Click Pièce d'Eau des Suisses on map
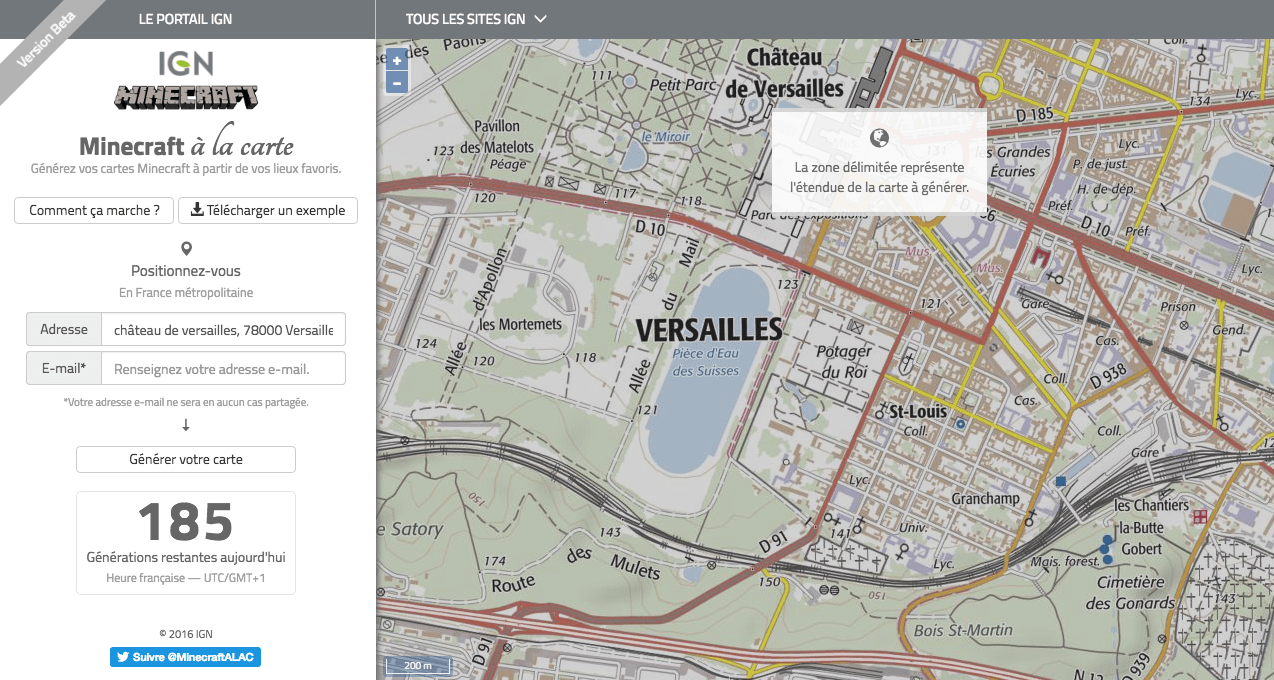This screenshot has height=680, width=1274. 706,362
